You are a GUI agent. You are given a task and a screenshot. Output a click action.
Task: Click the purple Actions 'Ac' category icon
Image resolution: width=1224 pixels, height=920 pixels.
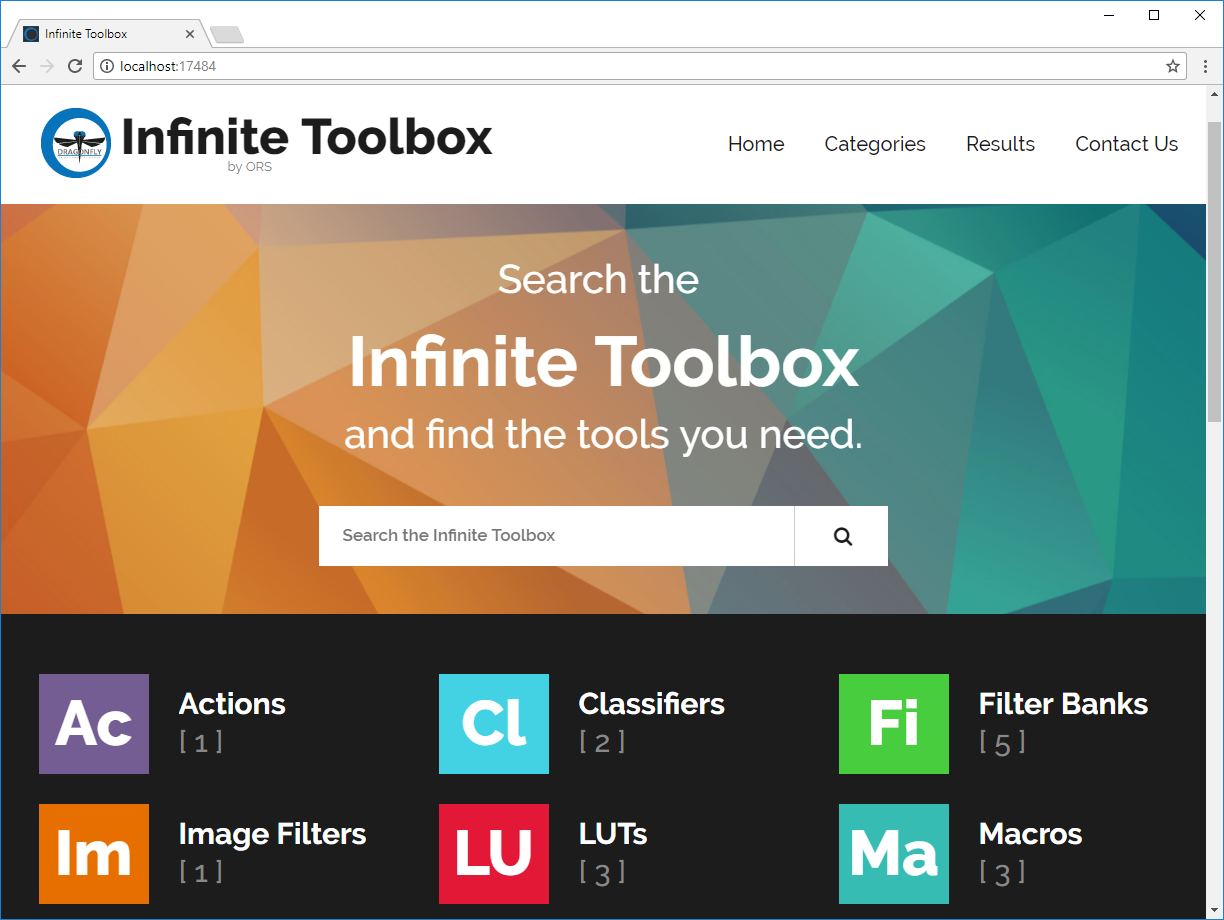click(x=94, y=724)
